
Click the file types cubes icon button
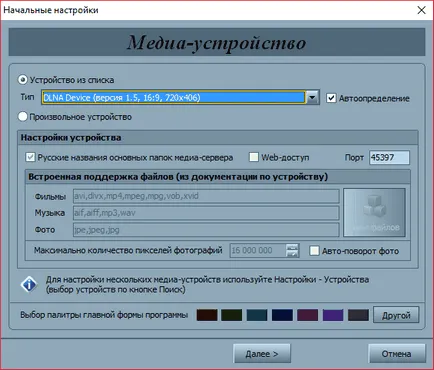(x=374, y=212)
